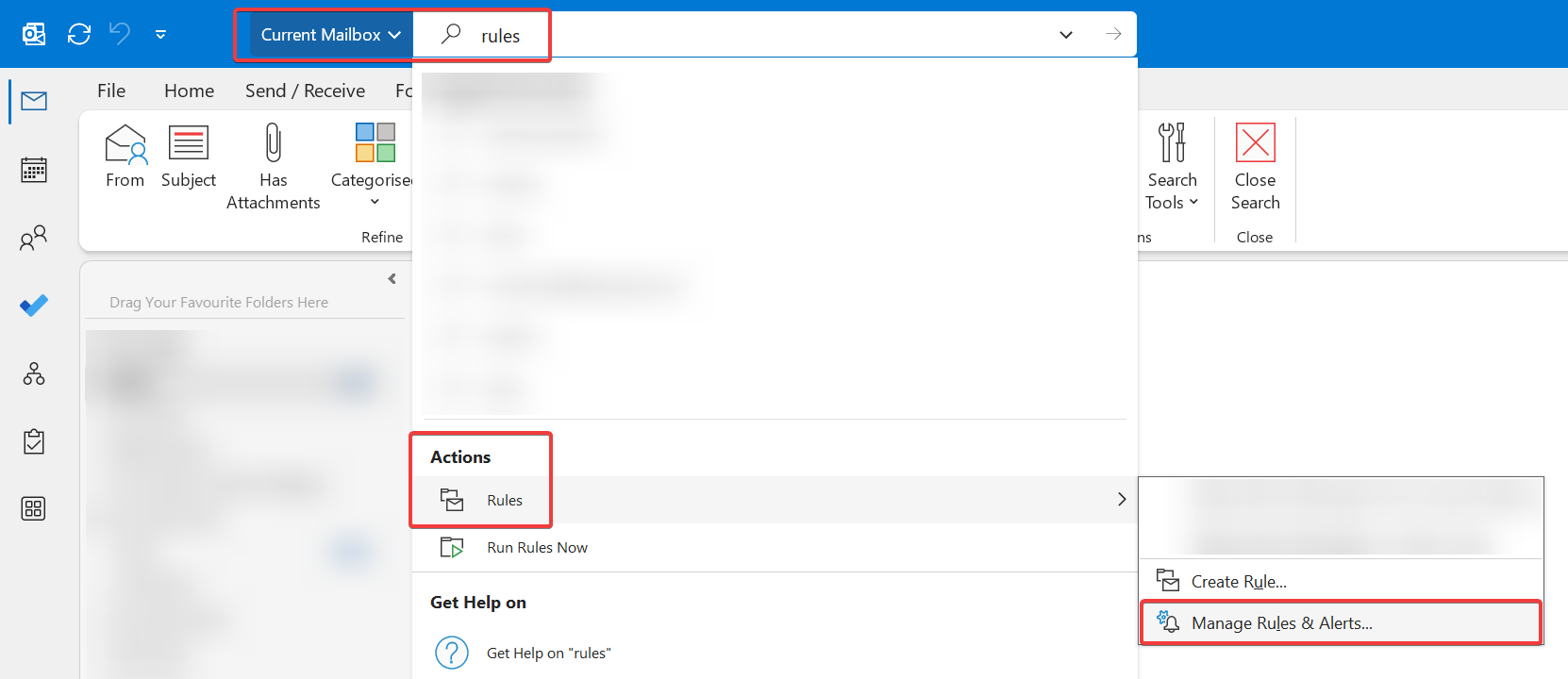This screenshot has height=679, width=1568.
Task: Click the Close Search button
Action: tap(1255, 166)
